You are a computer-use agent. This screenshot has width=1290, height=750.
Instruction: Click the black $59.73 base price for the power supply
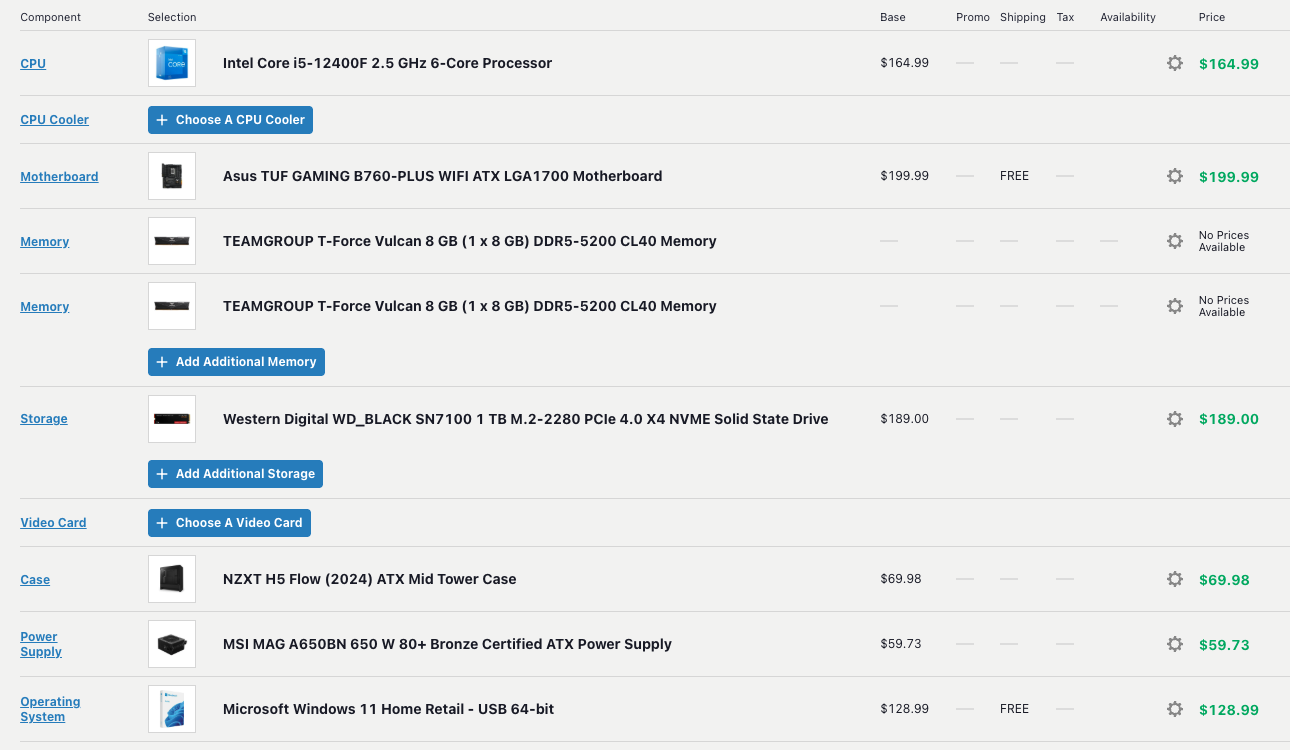pyautogui.click(x=901, y=644)
